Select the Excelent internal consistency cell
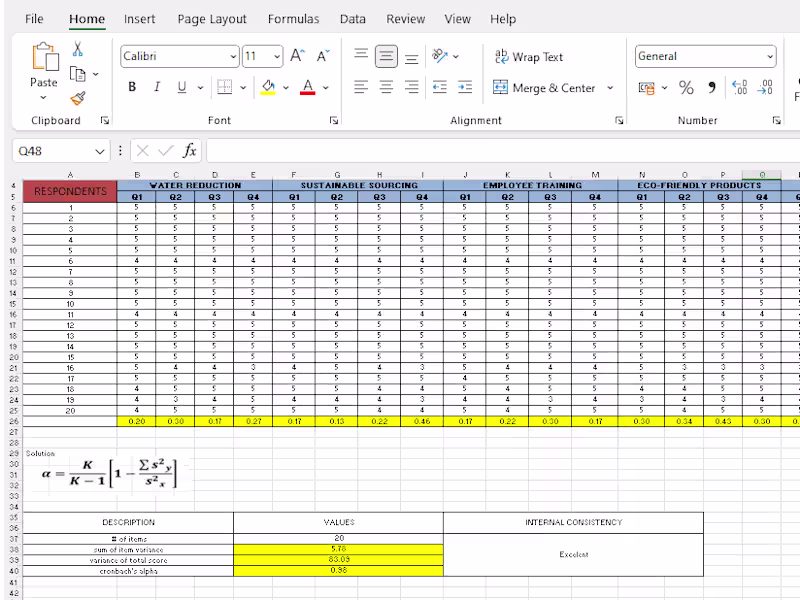Screen dimensions: 800x600 573,555
